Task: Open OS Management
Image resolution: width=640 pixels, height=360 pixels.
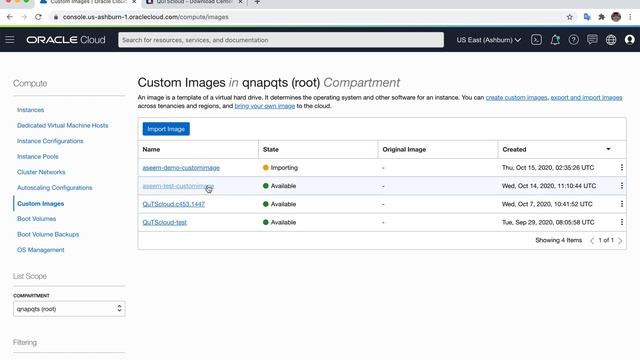Action: (x=40, y=250)
